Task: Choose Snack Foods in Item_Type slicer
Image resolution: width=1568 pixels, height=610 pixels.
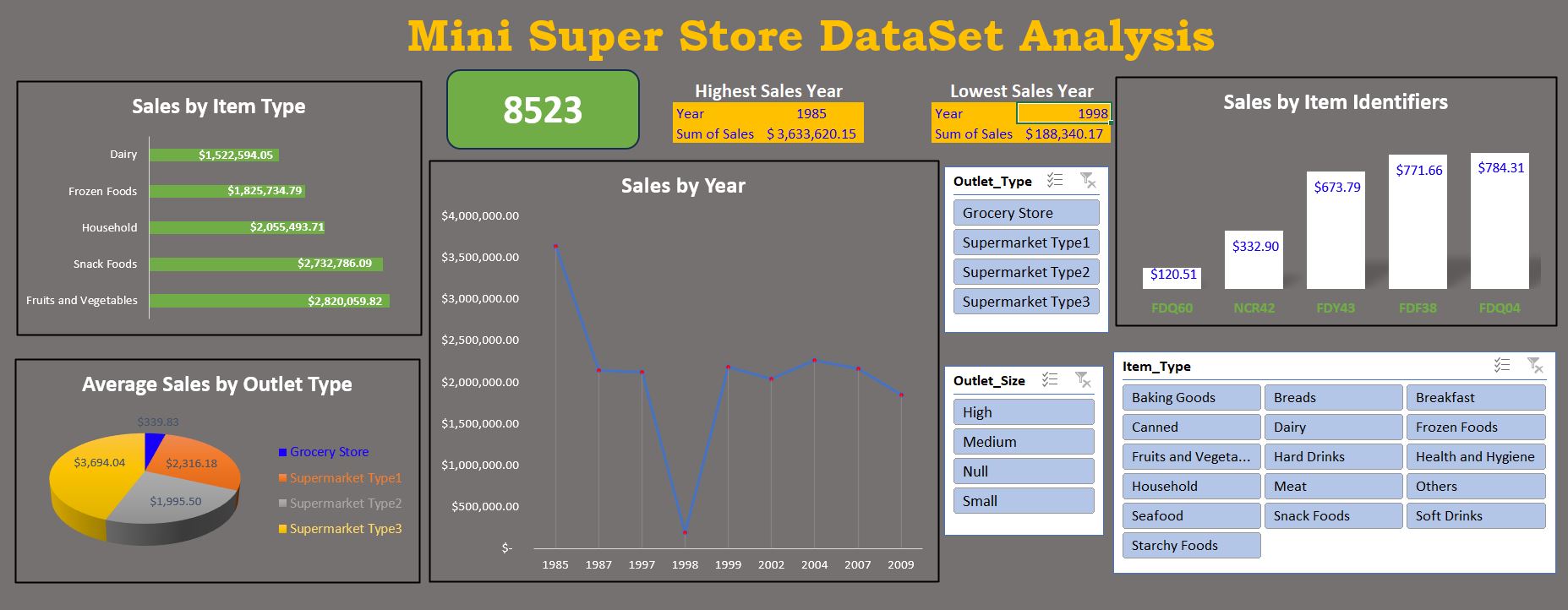Action: pyautogui.click(x=1332, y=516)
